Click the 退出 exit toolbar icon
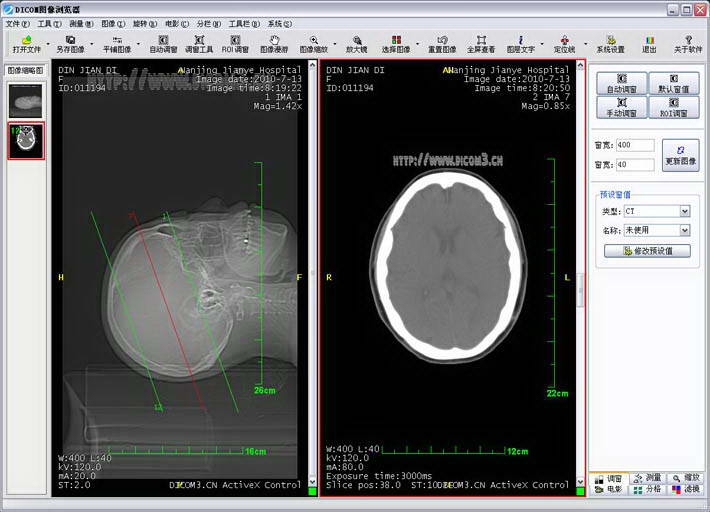This screenshot has height=512, width=710. pyautogui.click(x=649, y=44)
